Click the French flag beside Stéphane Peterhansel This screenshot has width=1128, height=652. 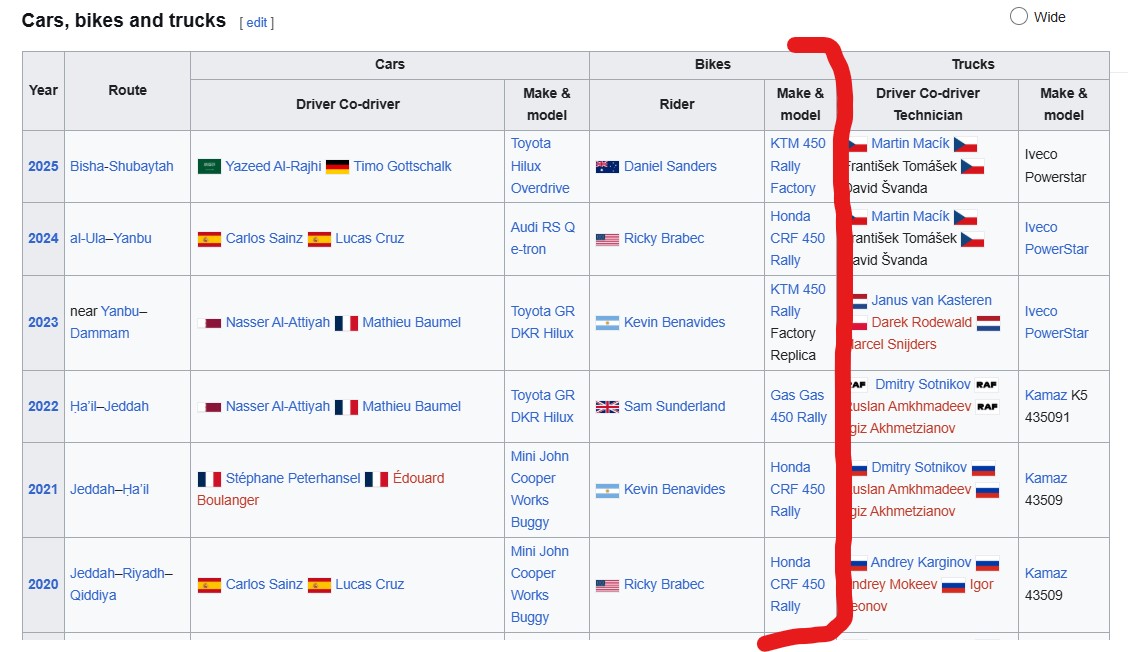[x=209, y=479]
